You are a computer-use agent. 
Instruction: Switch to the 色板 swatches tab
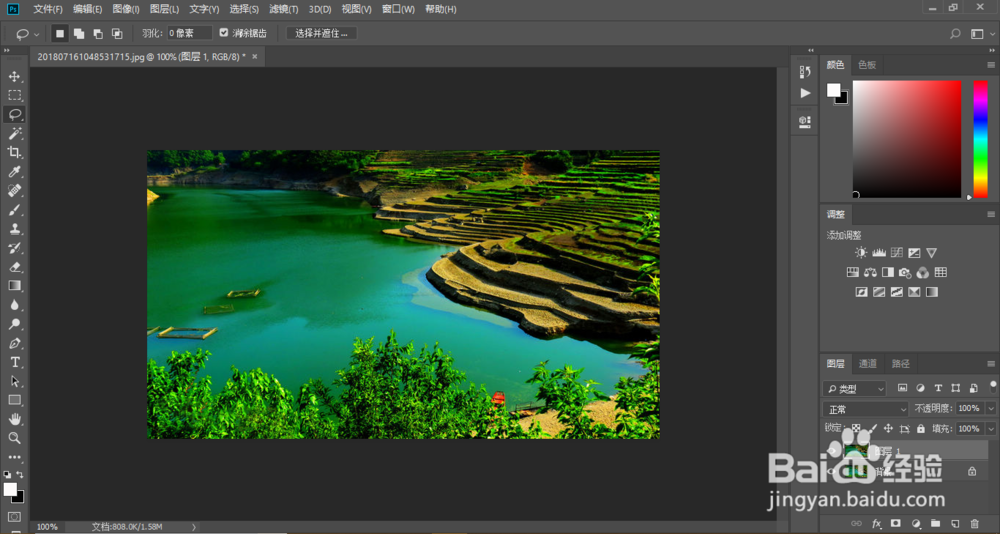[x=867, y=65]
